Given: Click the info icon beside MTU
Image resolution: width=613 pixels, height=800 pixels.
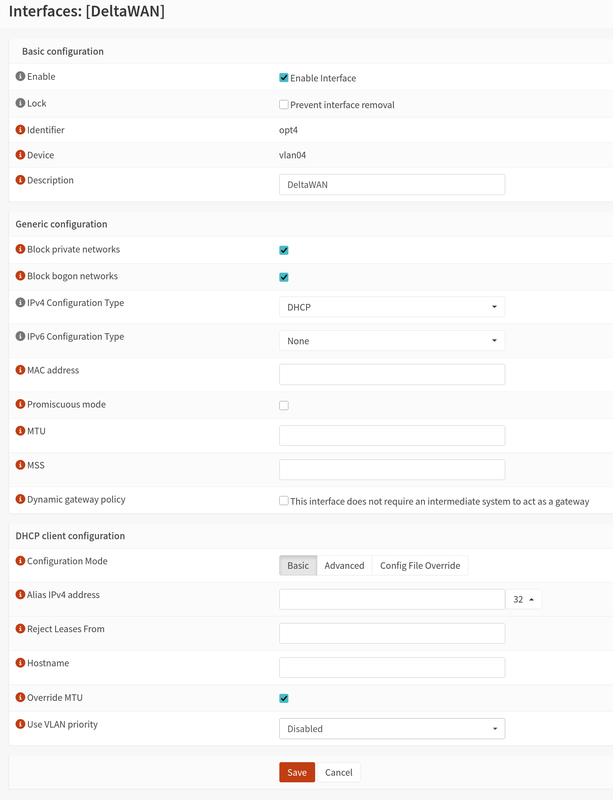Looking at the screenshot, I should 21,431.
